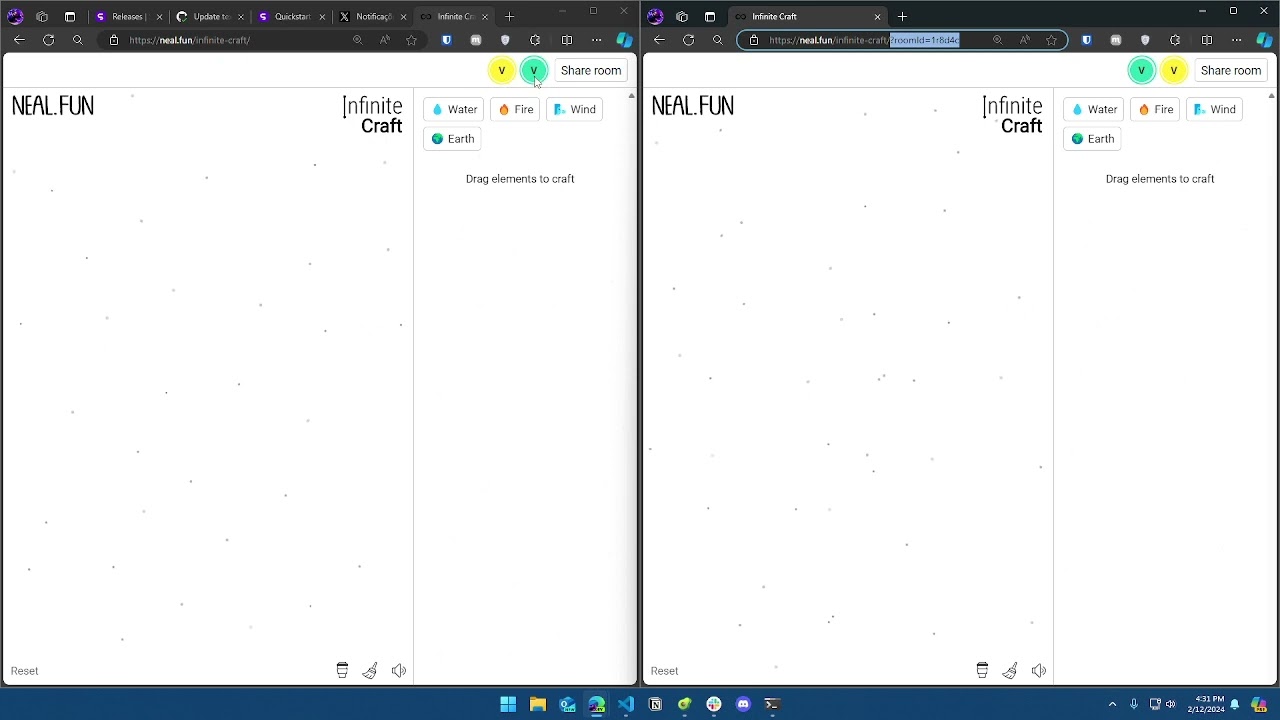Viewport: 1280px width, 720px height.
Task: Open the taskbar clock and date
Action: pos(1208,704)
